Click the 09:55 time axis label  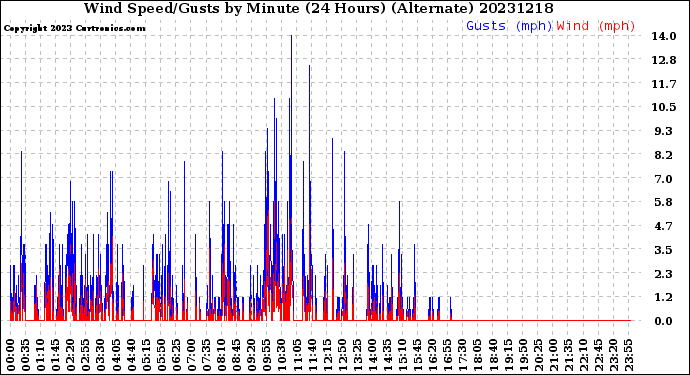[267, 355]
